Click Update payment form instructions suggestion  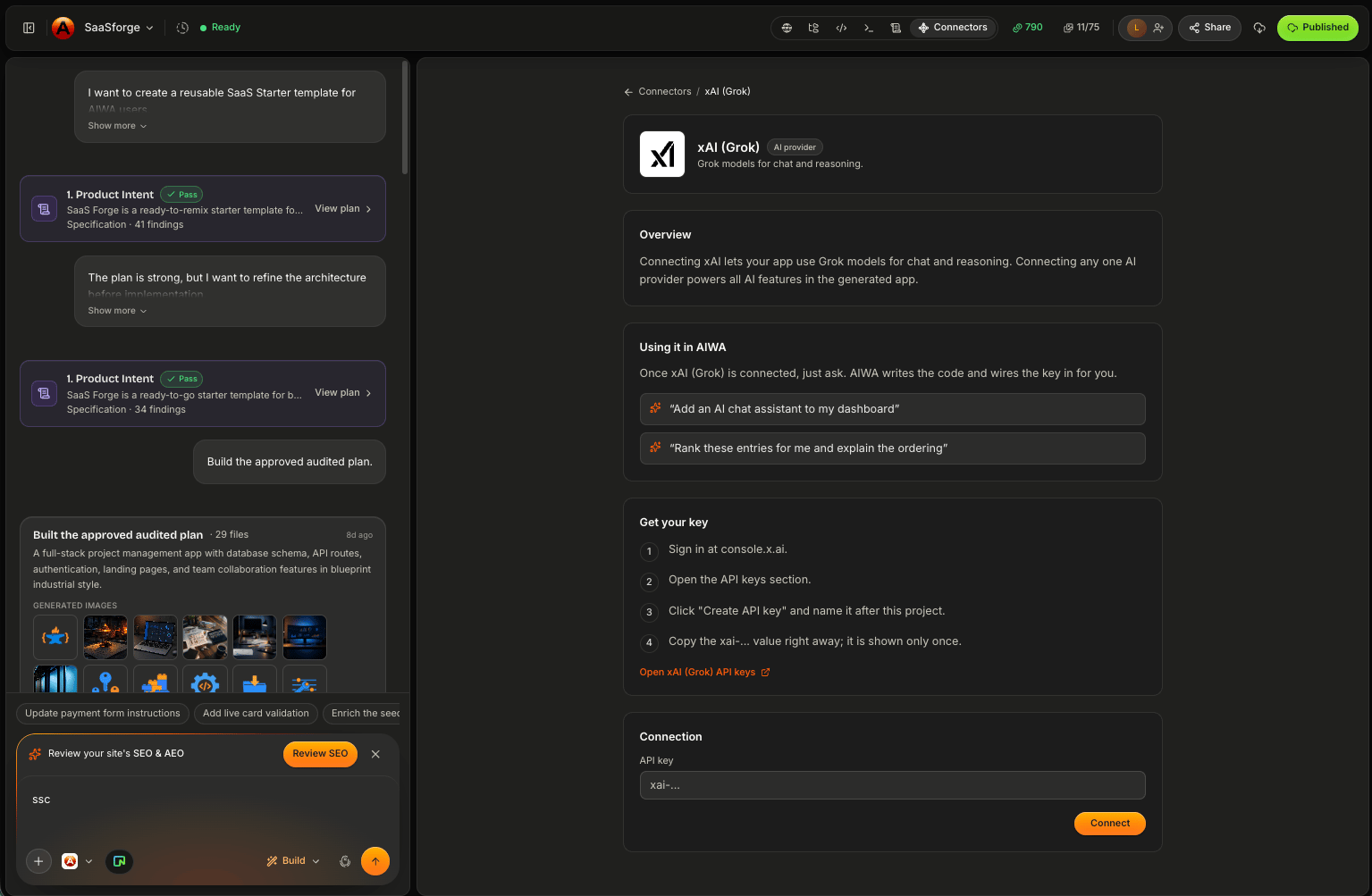[103, 713]
